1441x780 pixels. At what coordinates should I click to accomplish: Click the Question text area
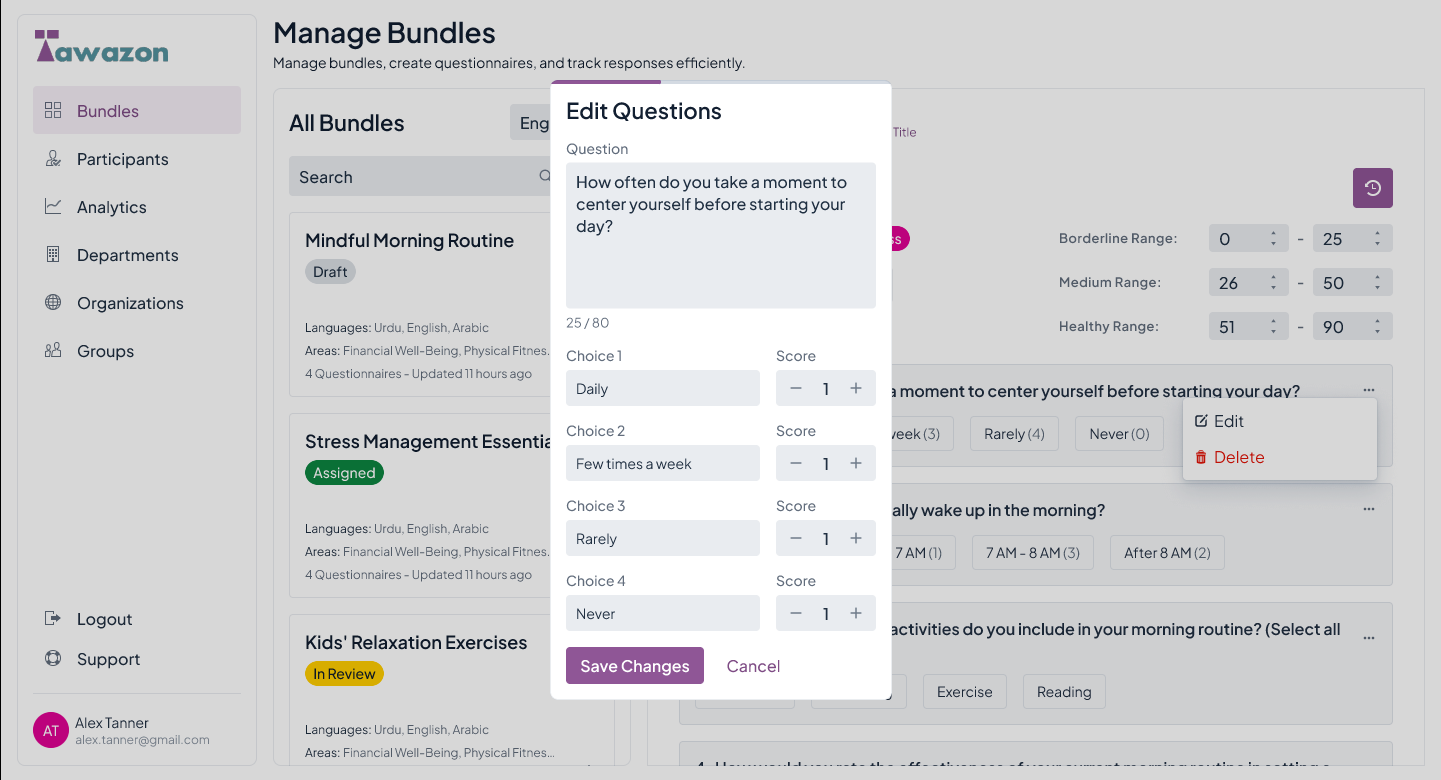click(x=720, y=235)
